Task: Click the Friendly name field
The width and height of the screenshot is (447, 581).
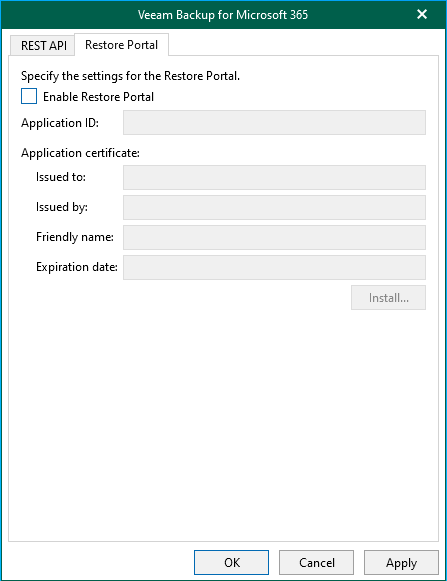Action: 274,238
